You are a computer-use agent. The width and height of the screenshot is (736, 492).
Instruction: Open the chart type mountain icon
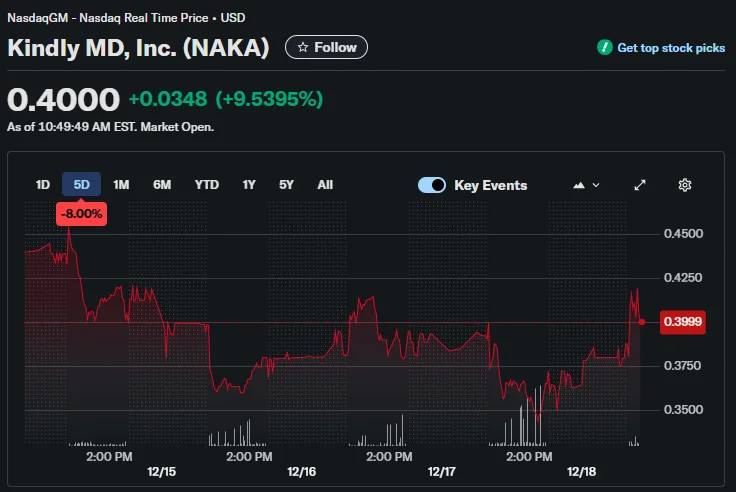coord(579,185)
